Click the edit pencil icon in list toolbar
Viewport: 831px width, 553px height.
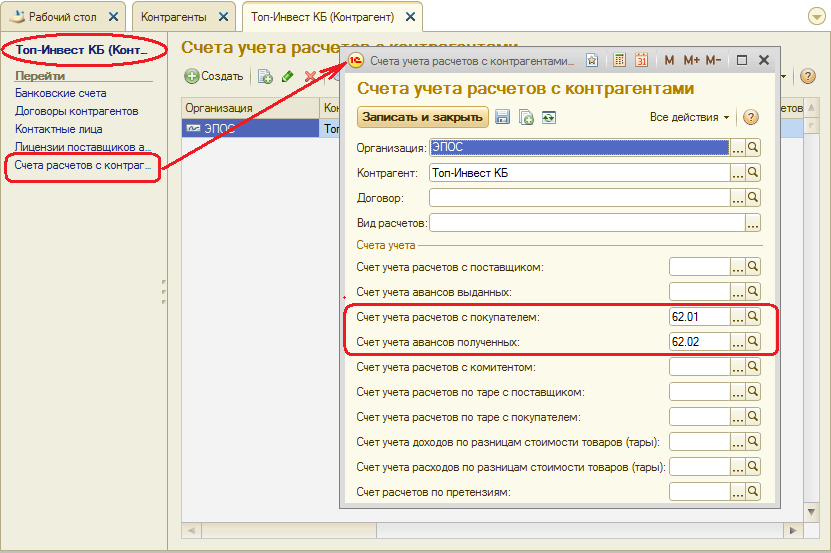(x=288, y=76)
